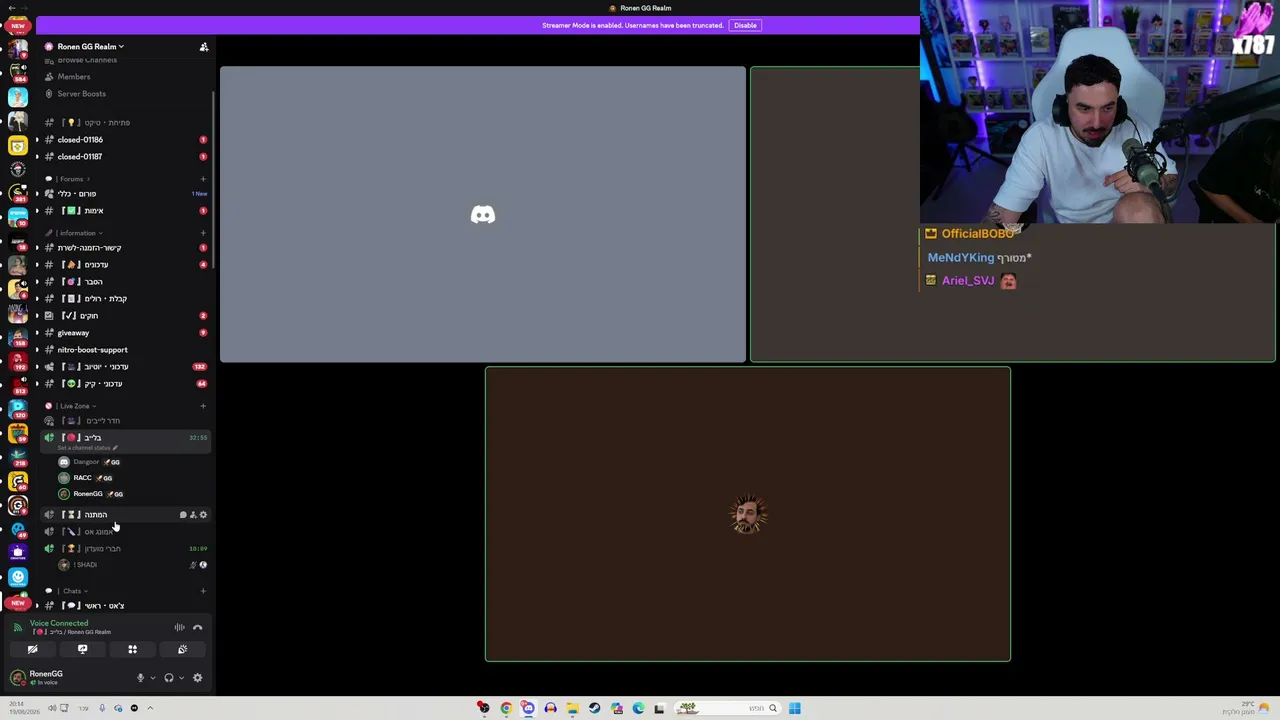Open Chrome from the taskbar
Image resolution: width=1280 pixels, height=720 pixels.
506,709
